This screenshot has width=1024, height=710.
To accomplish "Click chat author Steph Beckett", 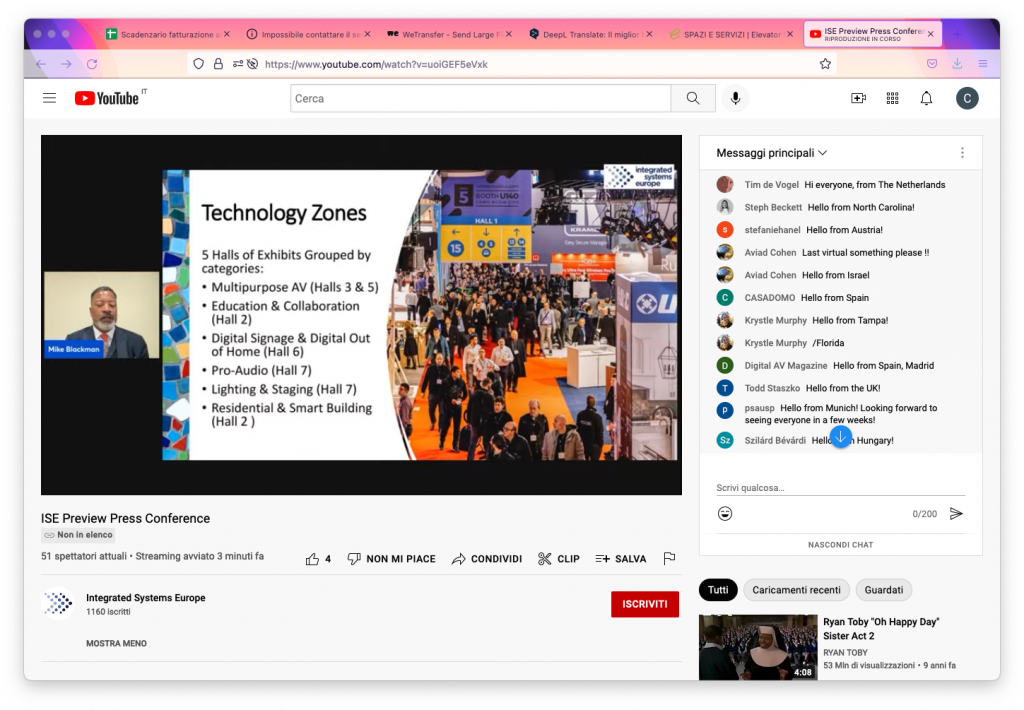I will click(773, 207).
